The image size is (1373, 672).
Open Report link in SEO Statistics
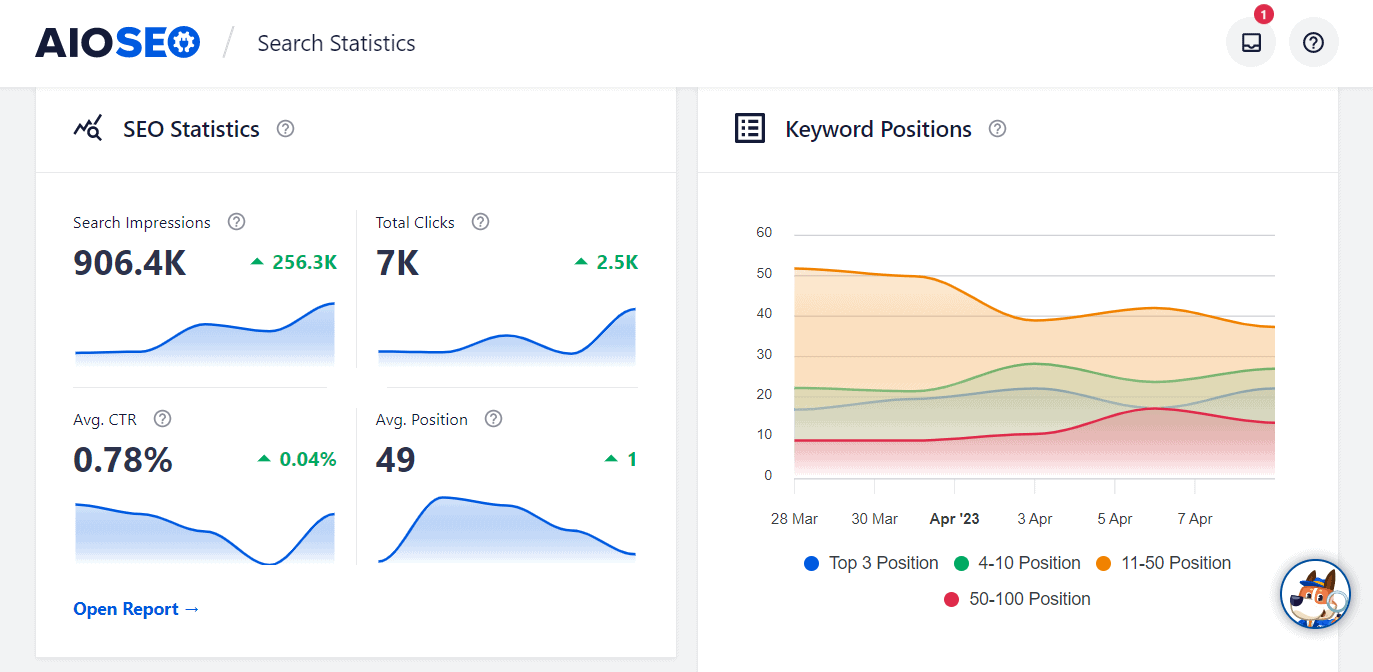point(137,609)
